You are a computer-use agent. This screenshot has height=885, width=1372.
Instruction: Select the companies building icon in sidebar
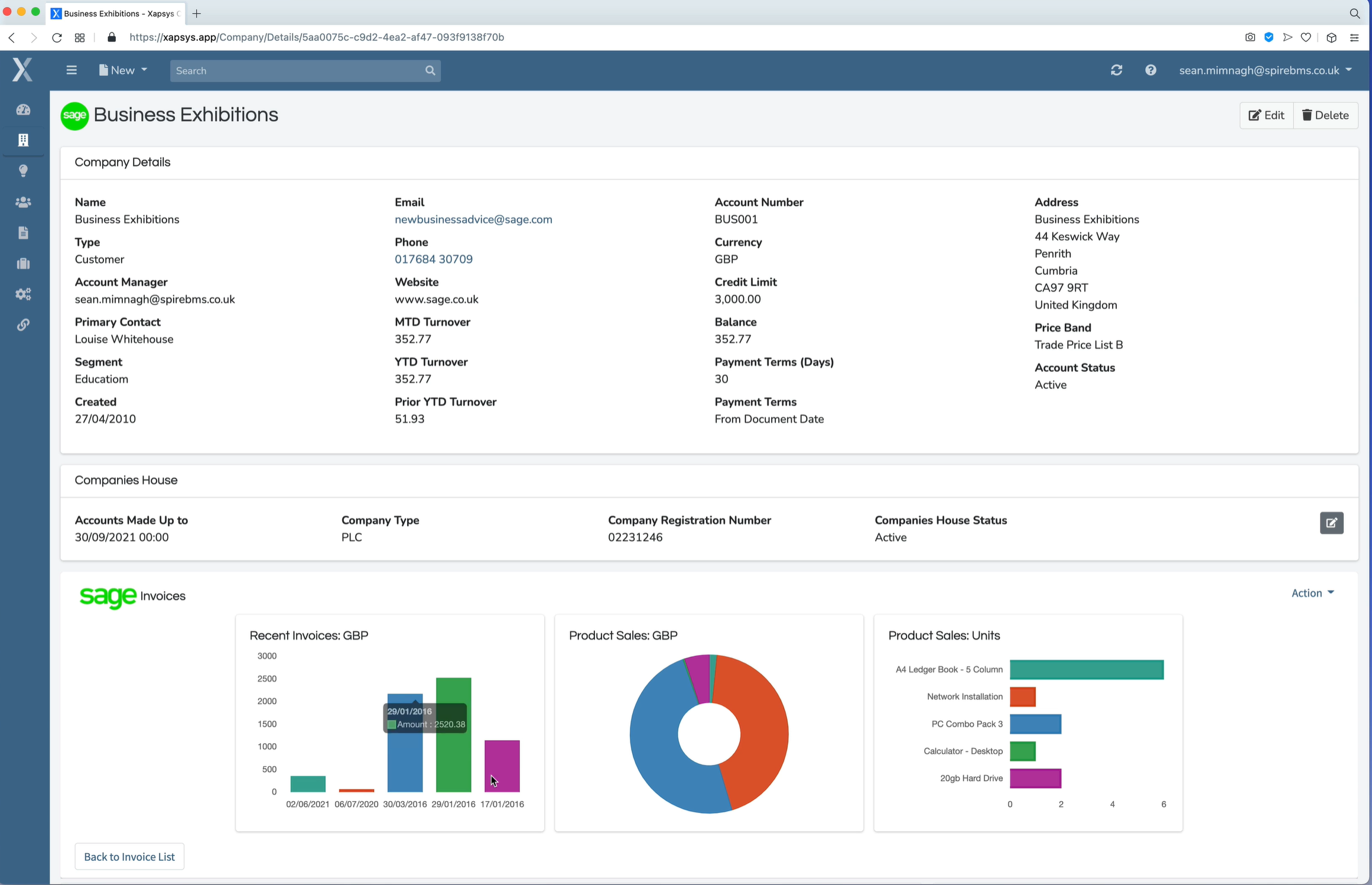[23, 140]
